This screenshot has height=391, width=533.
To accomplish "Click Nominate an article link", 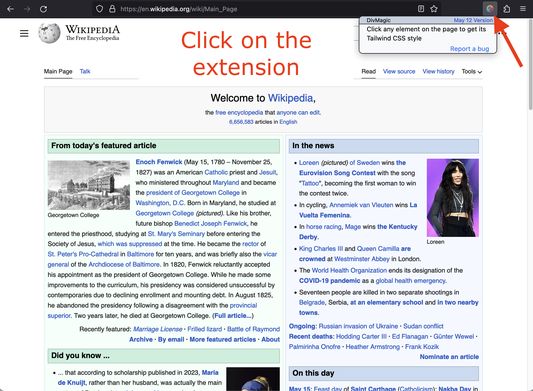I will (x=449, y=357).
